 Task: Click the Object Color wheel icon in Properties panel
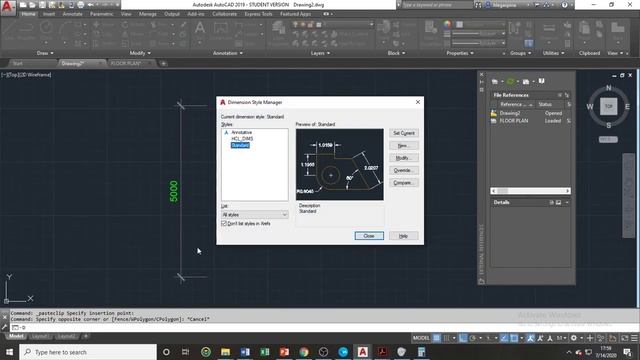pyautogui.click(x=447, y=24)
